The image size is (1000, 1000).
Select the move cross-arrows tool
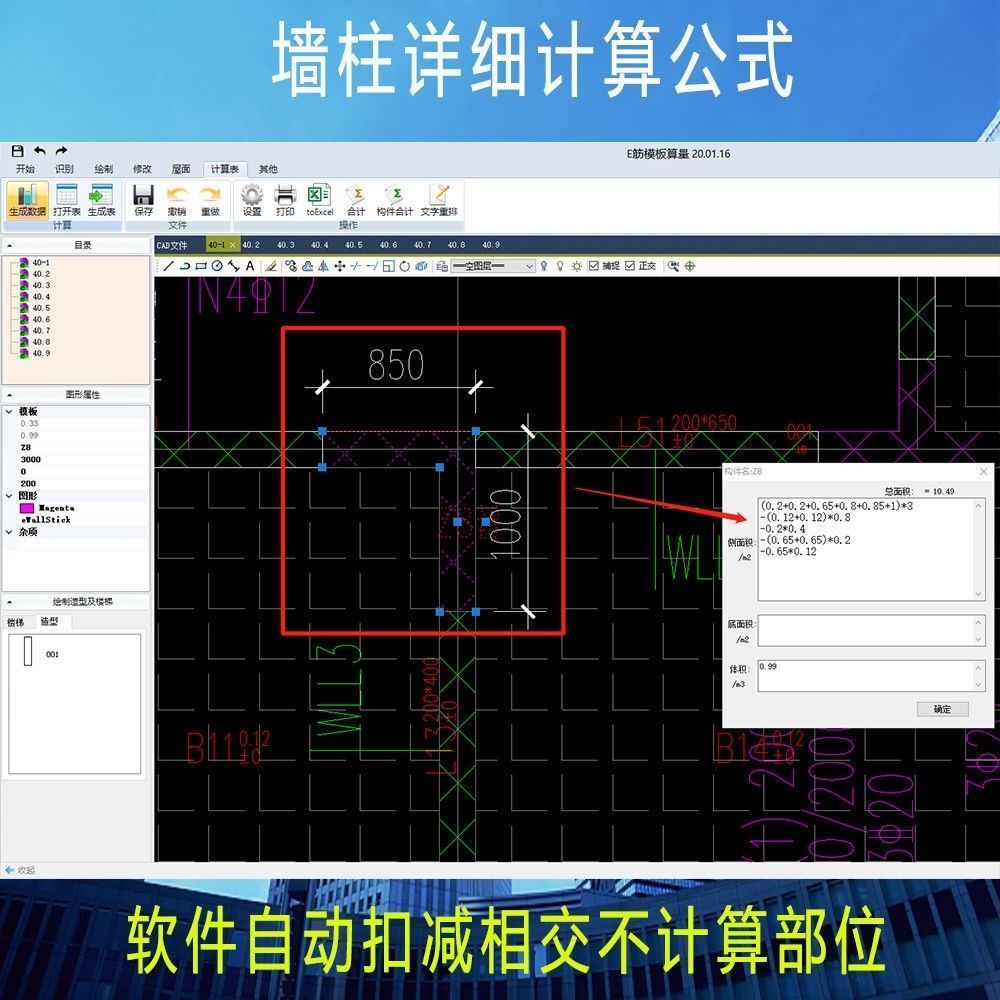tap(340, 266)
